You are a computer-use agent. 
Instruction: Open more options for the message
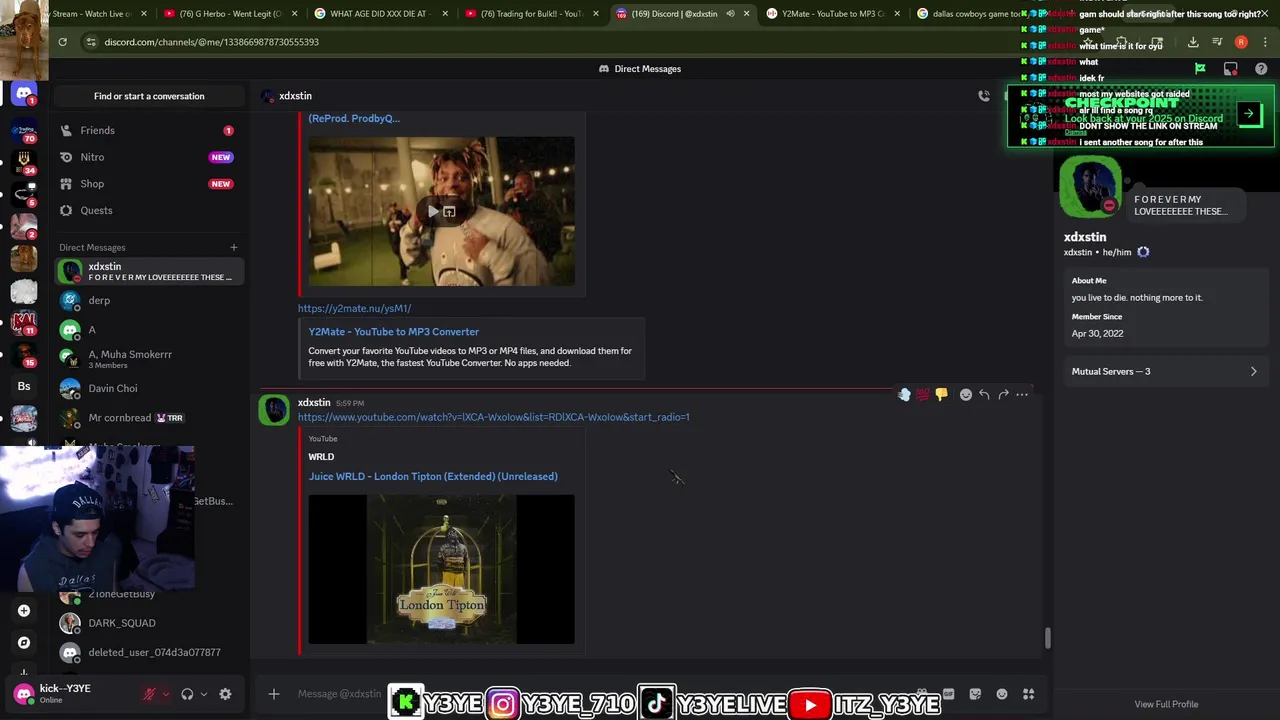coord(1022,395)
